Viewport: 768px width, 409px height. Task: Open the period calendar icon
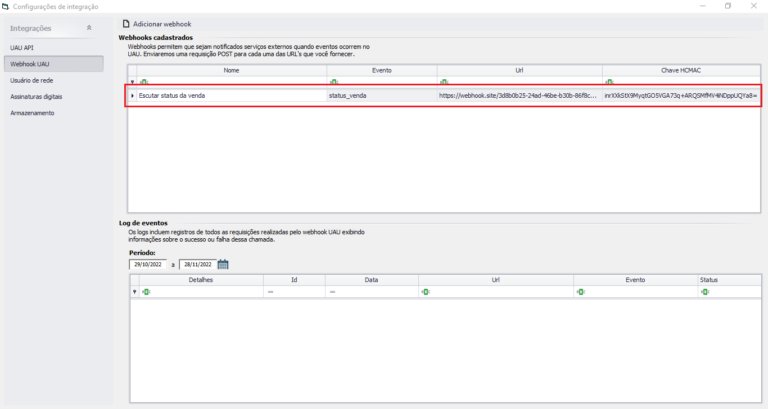(223, 264)
